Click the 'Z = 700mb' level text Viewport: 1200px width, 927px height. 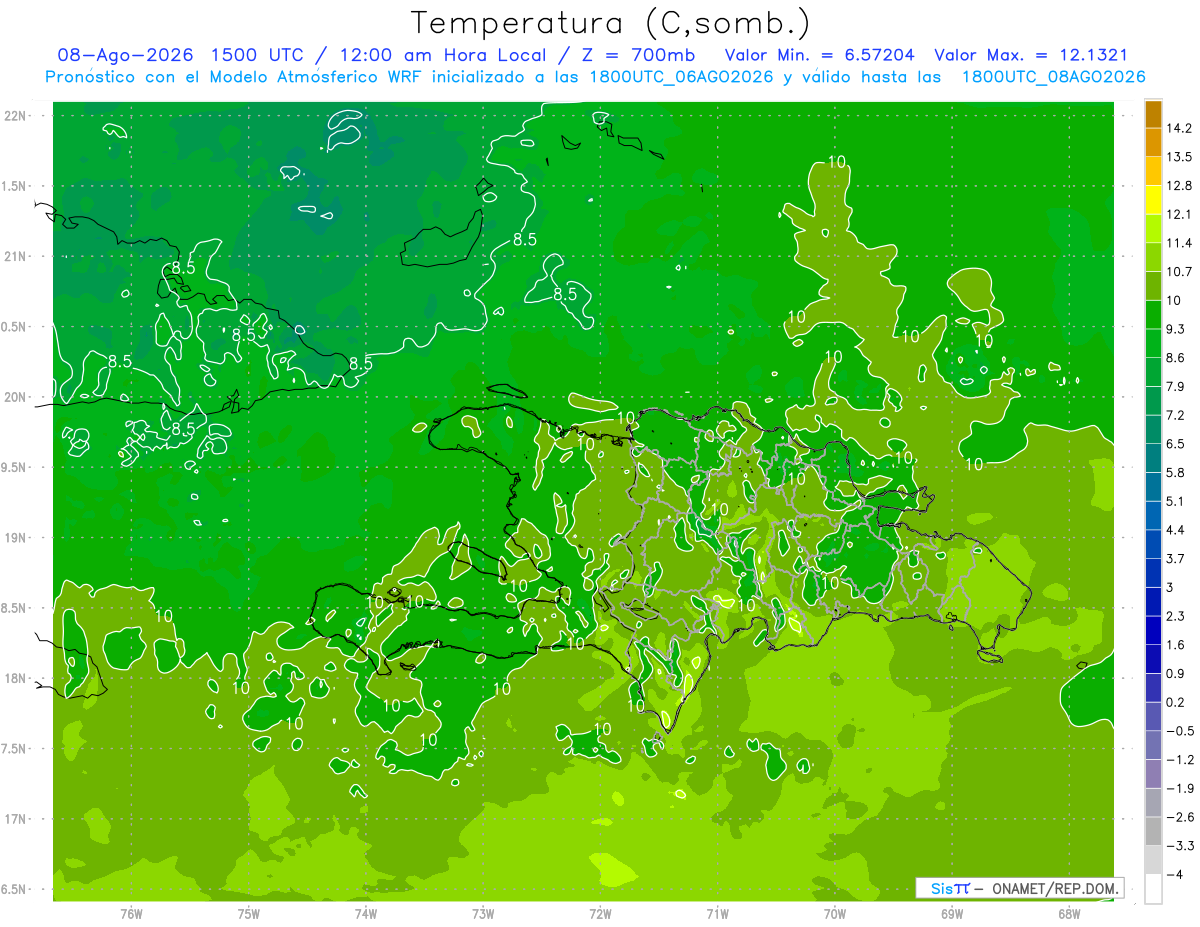[639, 56]
